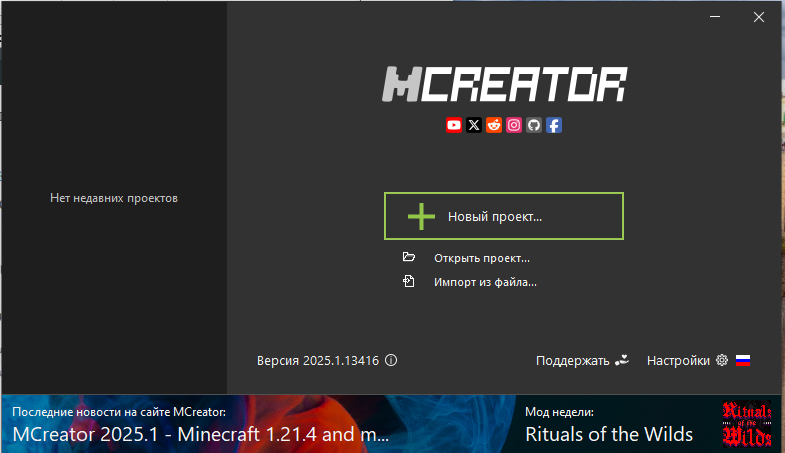The height and width of the screenshot is (453, 785).
Task: Open the X (Twitter) social icon
Action: click(474, 125)
